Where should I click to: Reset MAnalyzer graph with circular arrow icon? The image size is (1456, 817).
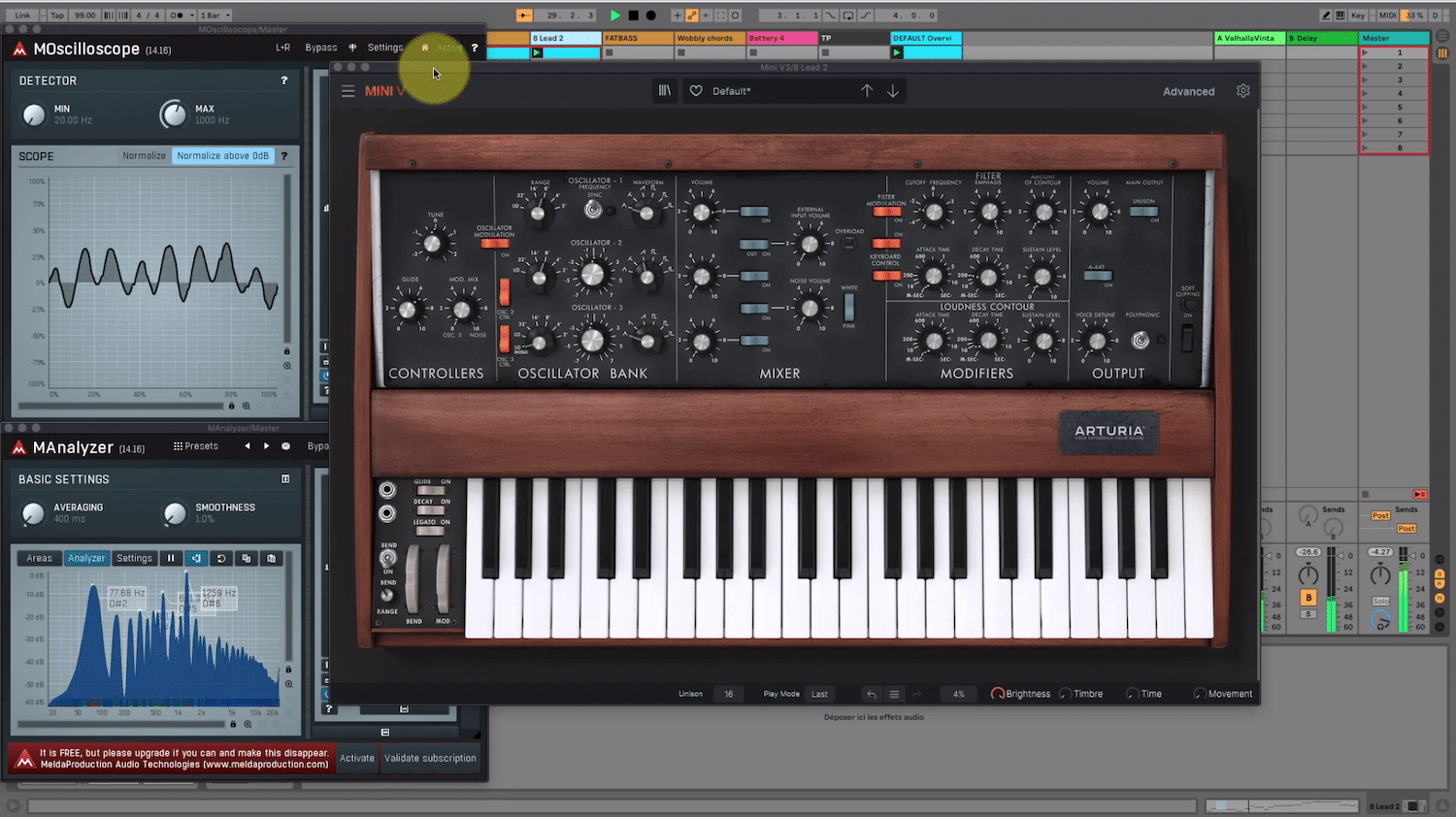click(x=221, y=558)
